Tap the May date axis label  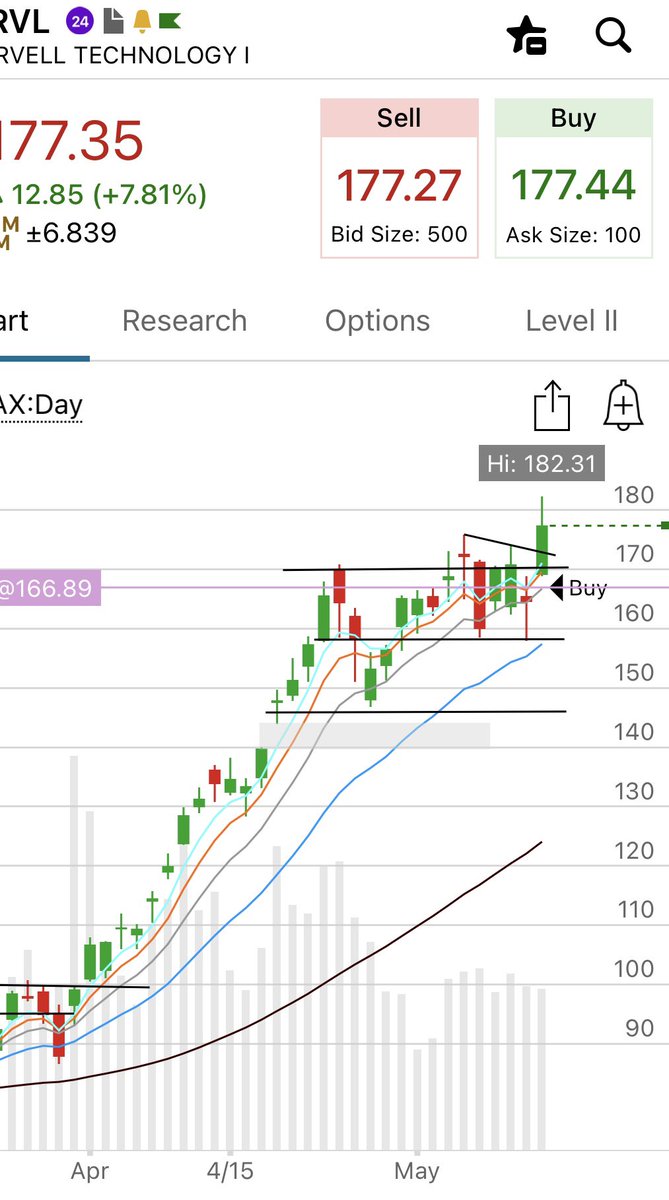[417, 1170]
